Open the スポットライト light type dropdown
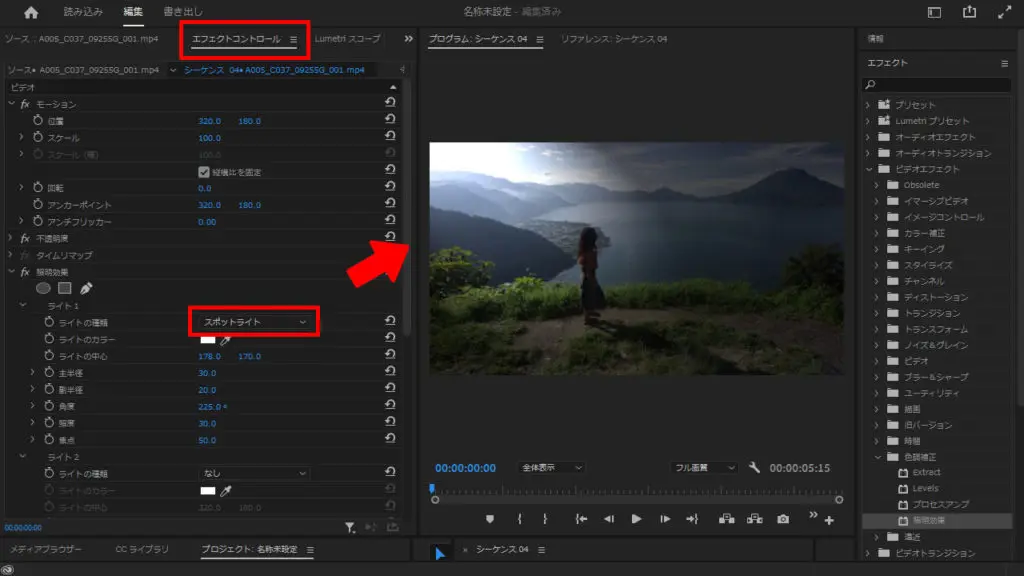The width and height of the screenshot is (1024, 576). [x=254, y=322]
